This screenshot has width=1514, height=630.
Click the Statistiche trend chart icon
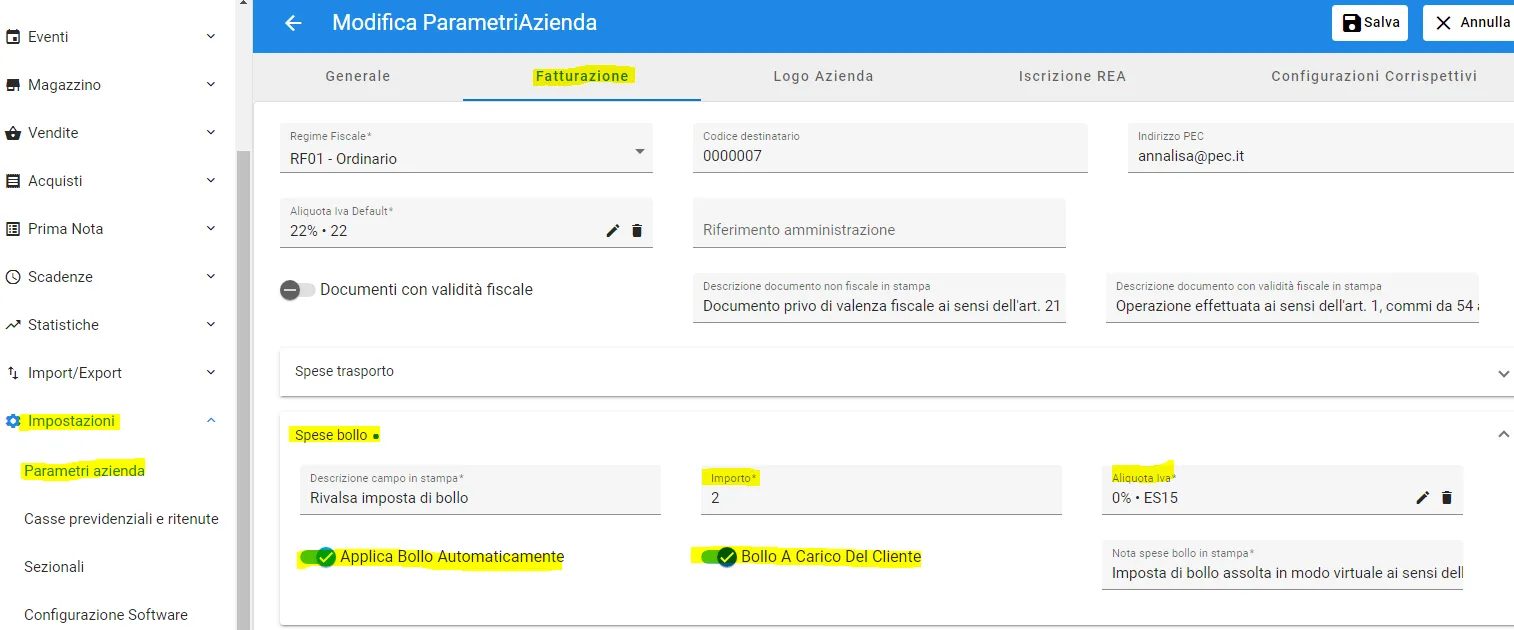13,325
